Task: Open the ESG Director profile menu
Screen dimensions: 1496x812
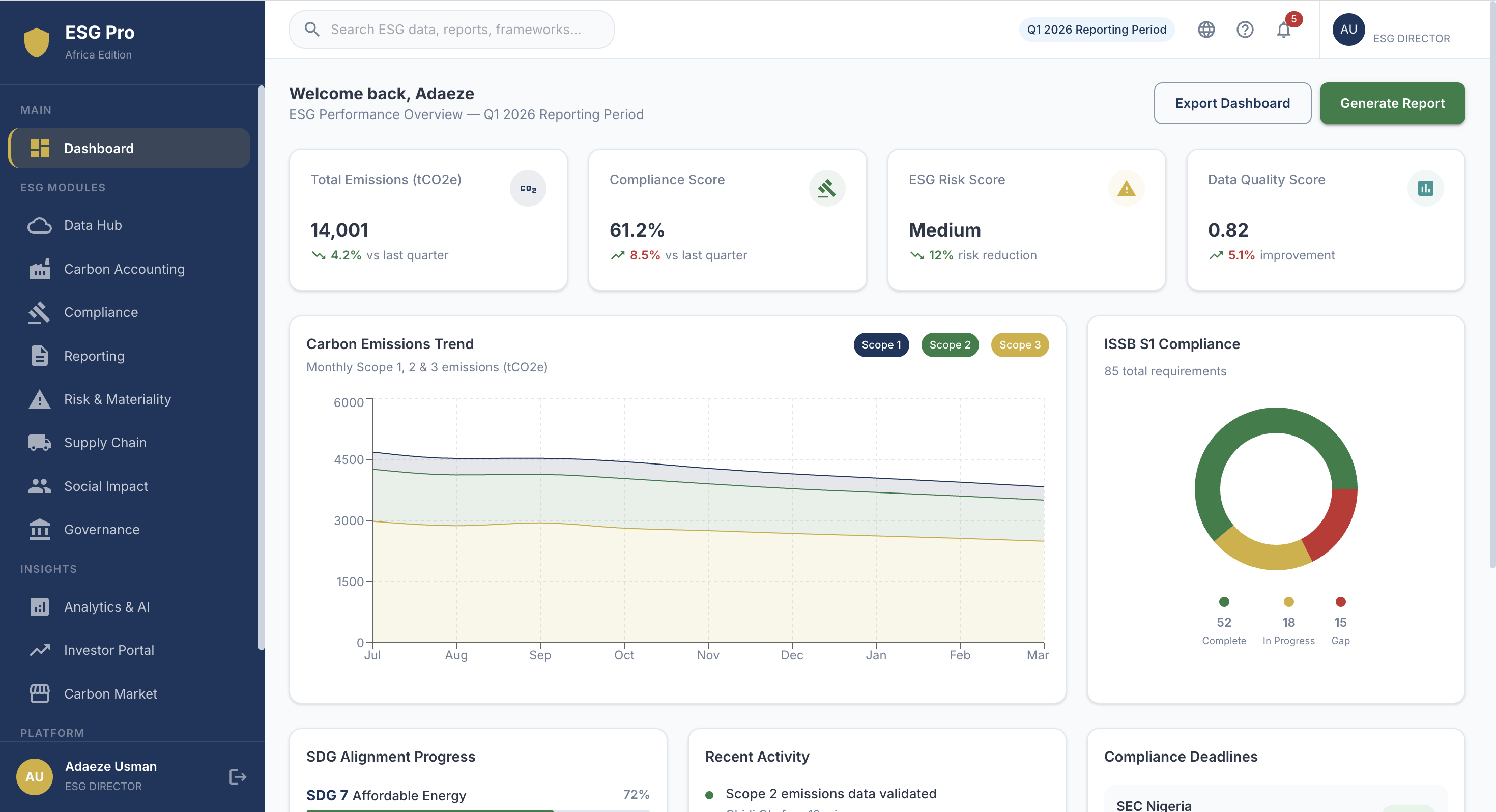Action: click(1348, 29)
